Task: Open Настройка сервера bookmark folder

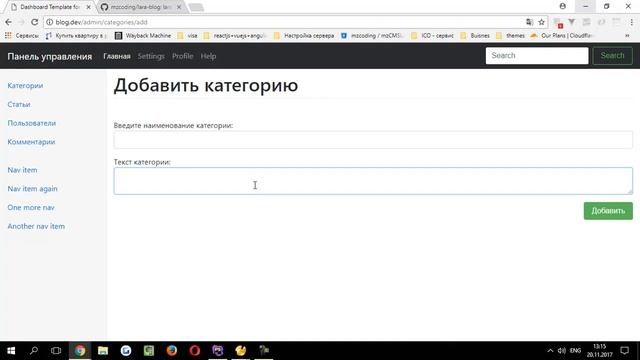Action: (304, 36)
